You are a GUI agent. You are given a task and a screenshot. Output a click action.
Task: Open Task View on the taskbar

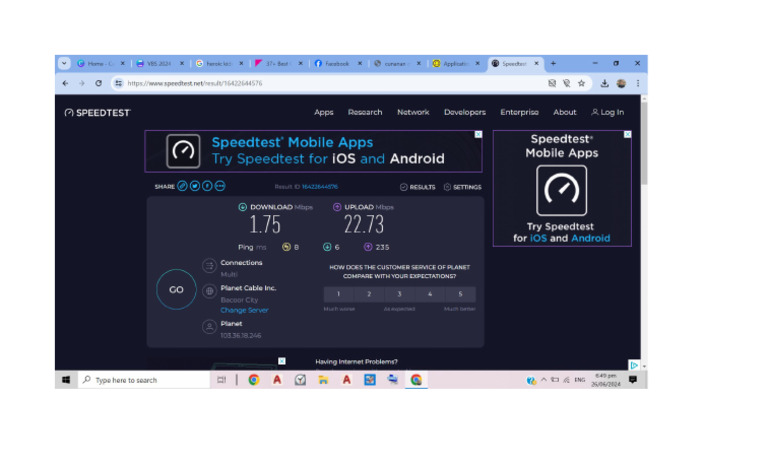pos(221,380)
